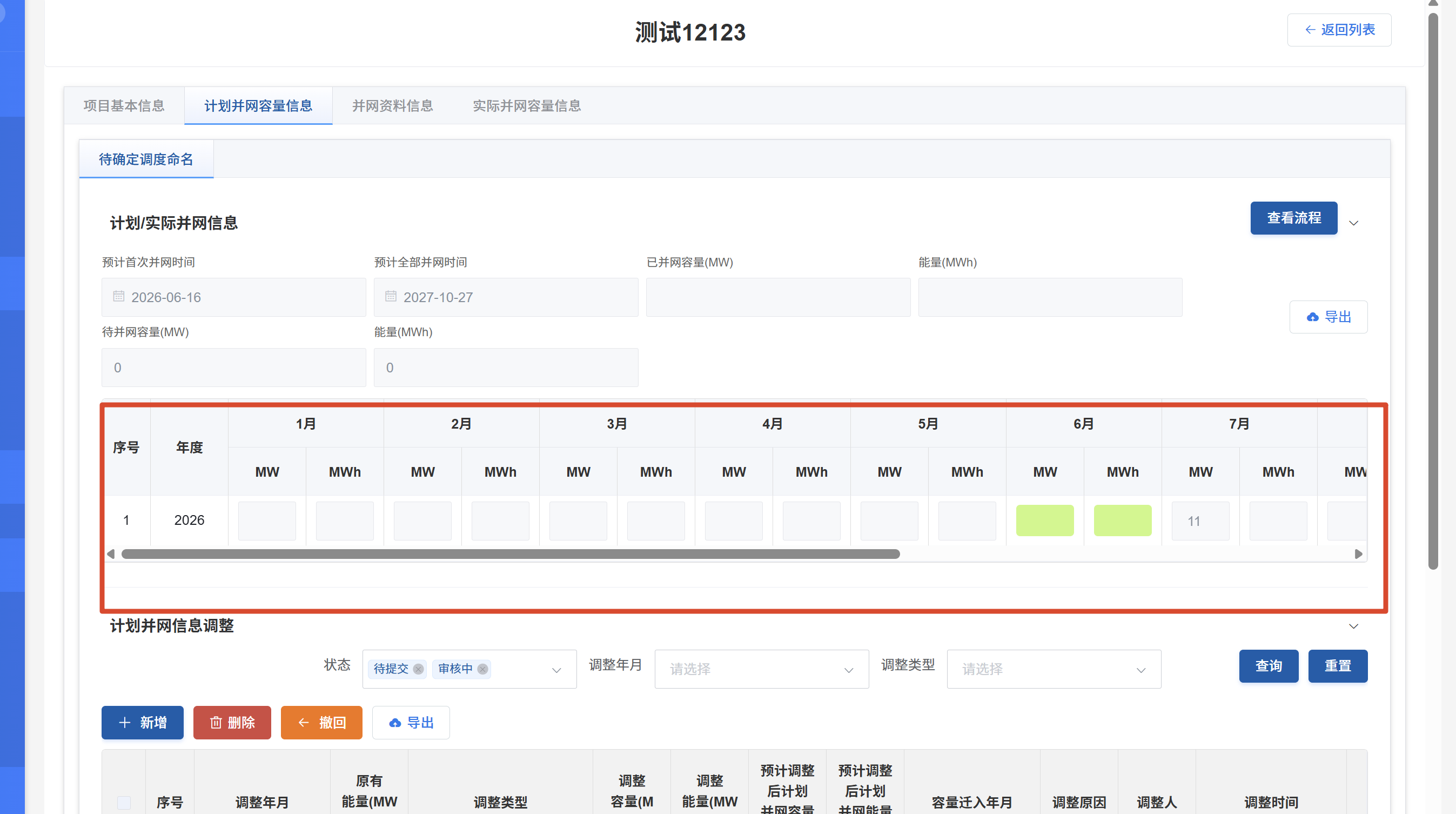This screenshot has width=1456, height=814.
Task: Switch to 项目基本信息 tab
Action: coord(124,106)
